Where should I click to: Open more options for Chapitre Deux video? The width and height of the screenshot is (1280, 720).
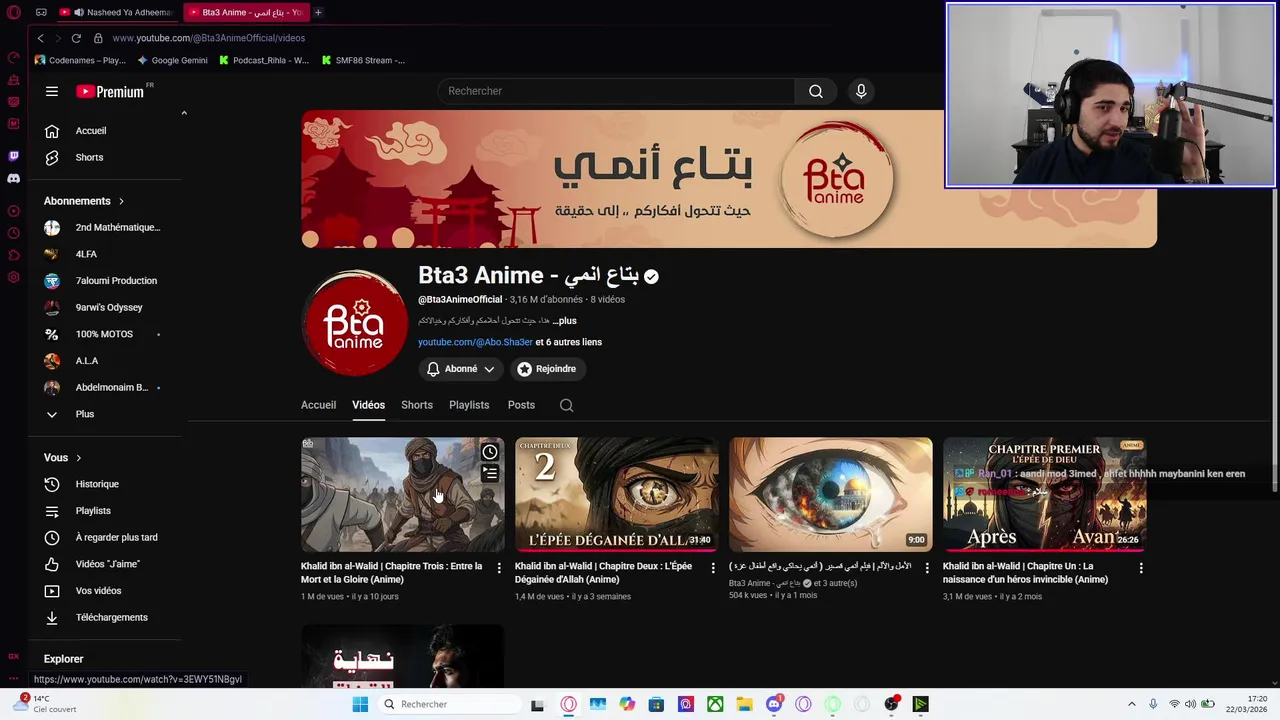(713, 568)
